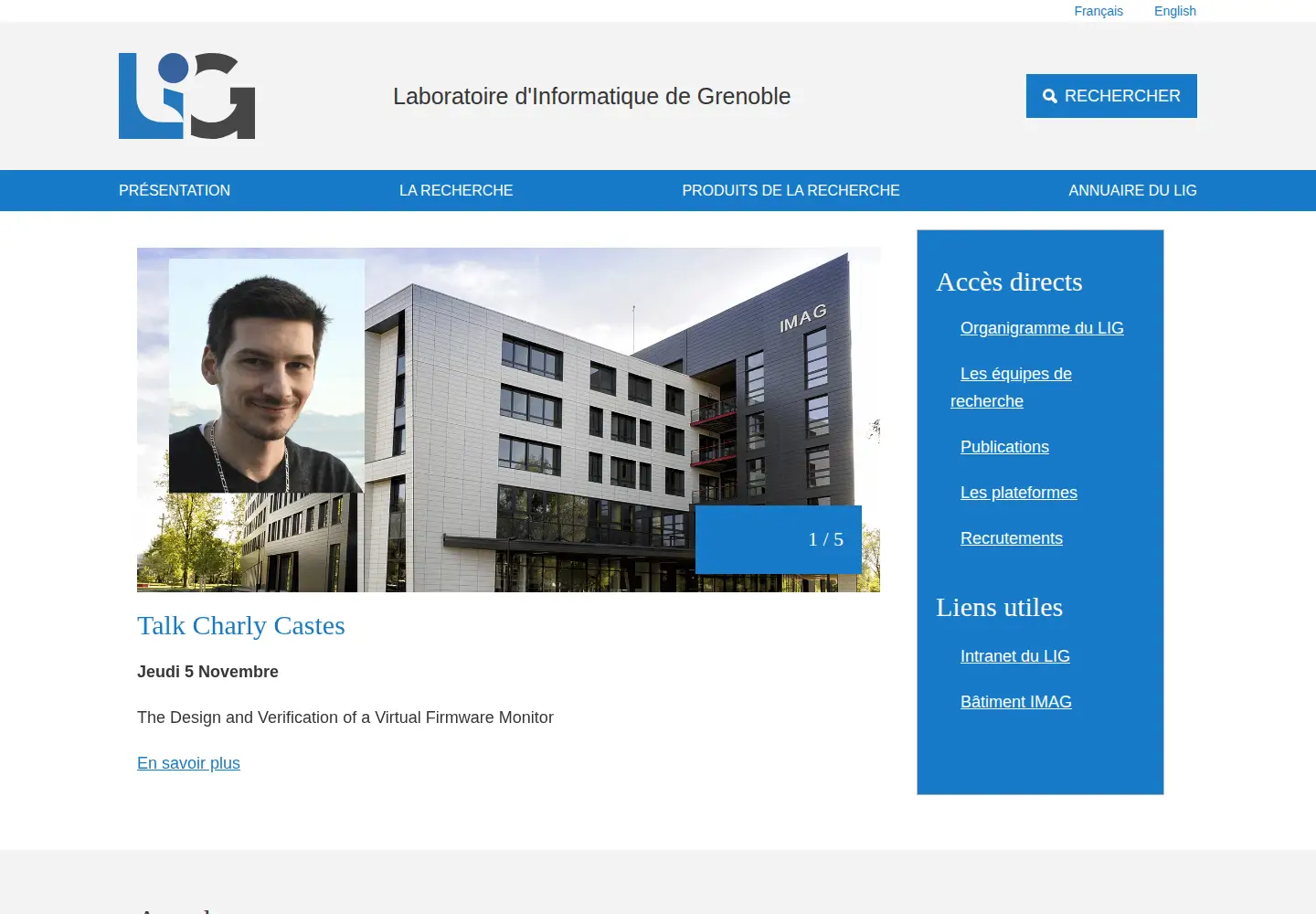
Task: Open Organigramme du LIG link
Action: point(1042,328)
